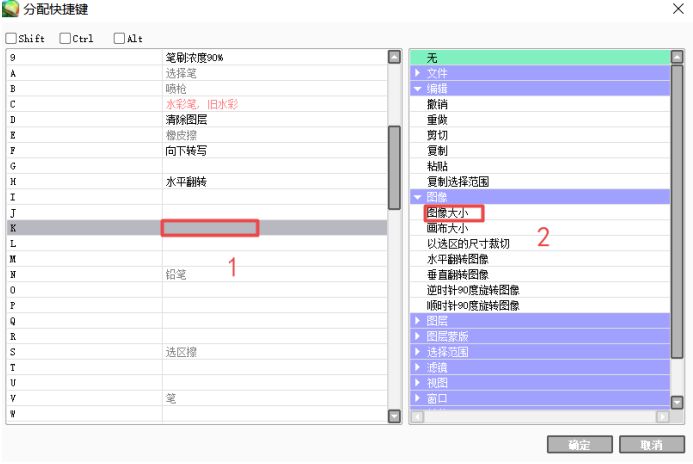The height and width of the screenshot is (464, 693).
Task: Collapse the 图像 category
Action: [419, 197]
